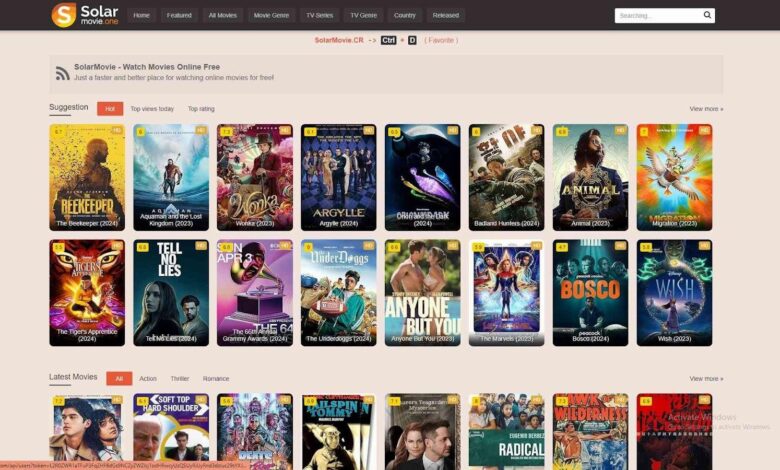The height and width of the screenshot is (470, 780).
Task: Click the RSS feed icon
Action: click(62, 73)
